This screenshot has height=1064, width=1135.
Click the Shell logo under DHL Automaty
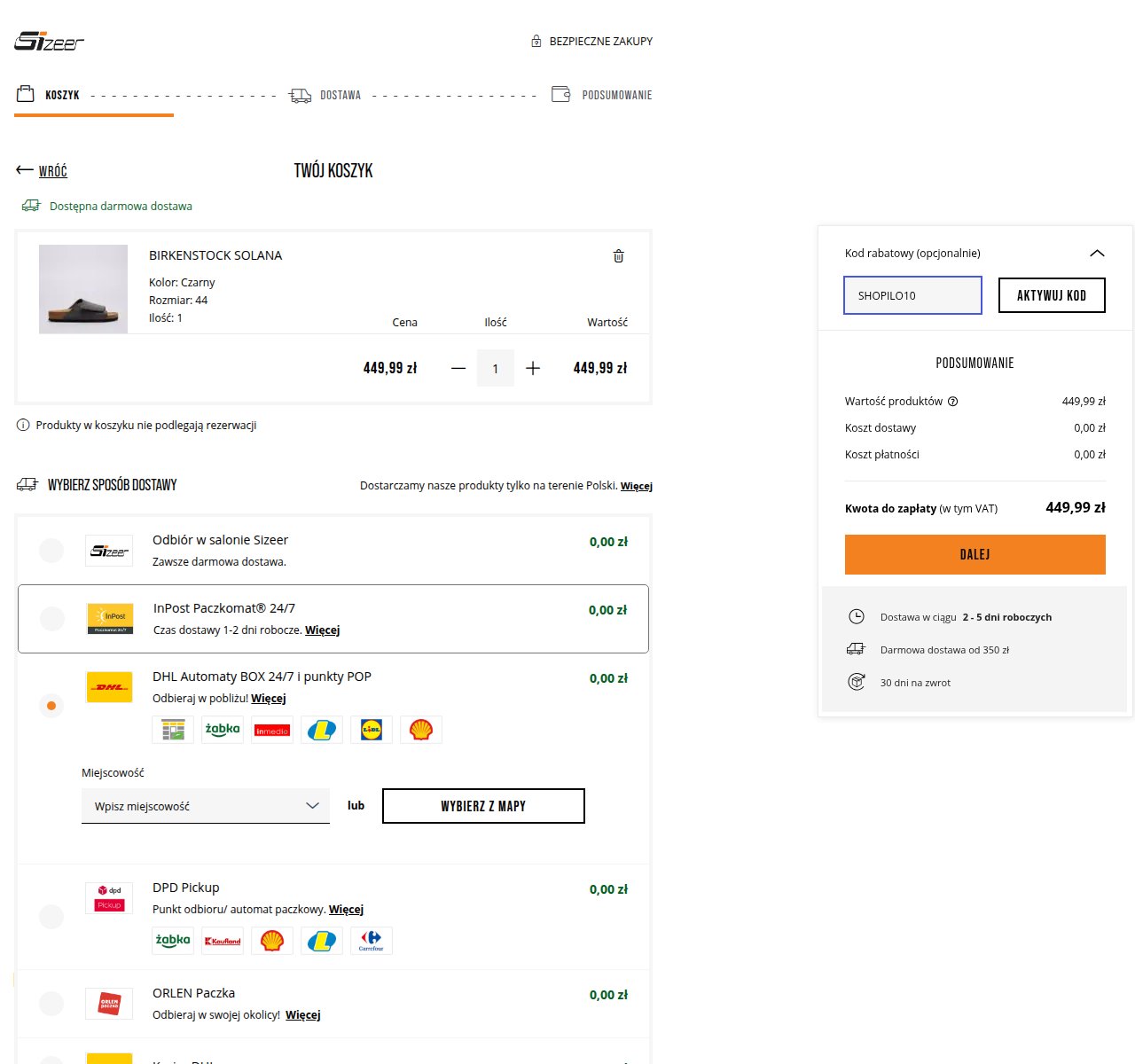pyautogui.click(x=421, y=730)
